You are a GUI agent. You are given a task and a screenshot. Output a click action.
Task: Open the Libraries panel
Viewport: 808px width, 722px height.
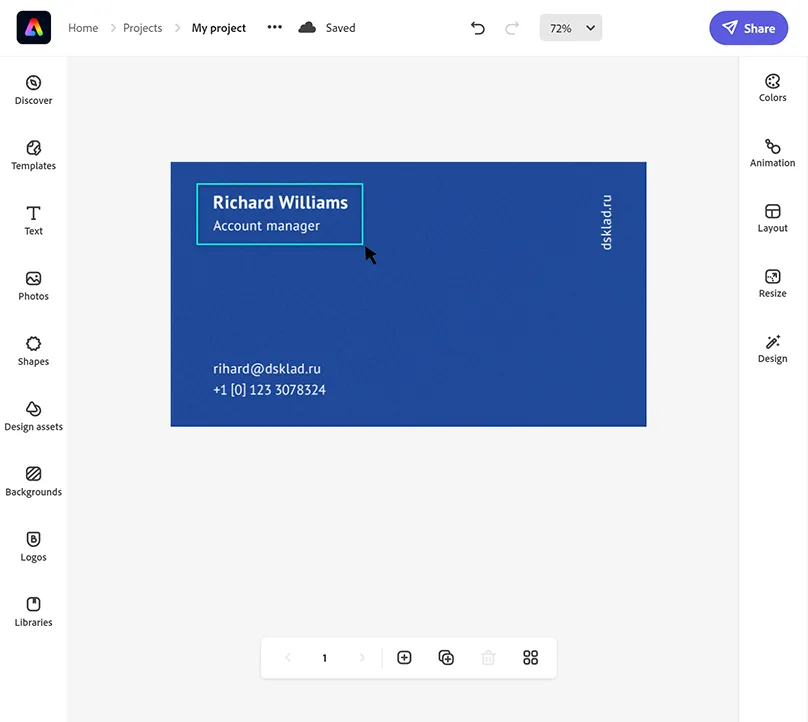click(x=33, y=610)
